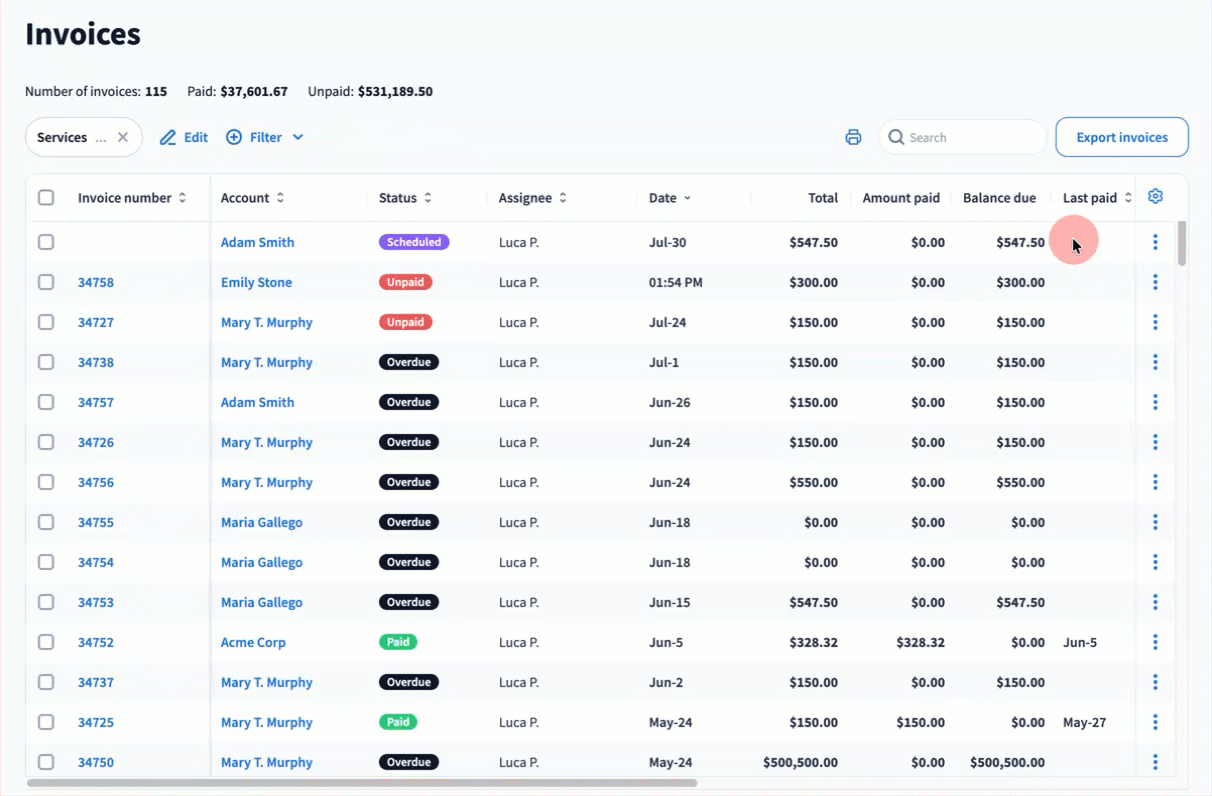
Task: Open three-dot menu for Adam Smith scheduled row
Action: (1155, 242)
